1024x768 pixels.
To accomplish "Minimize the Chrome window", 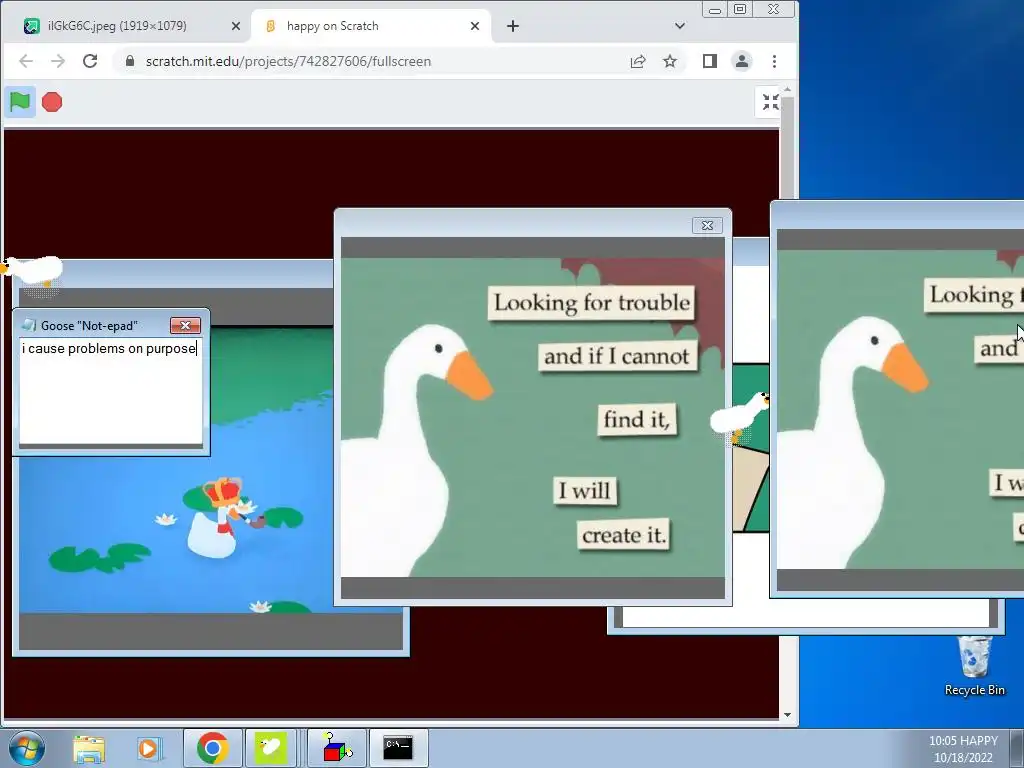I will (x=714, y=9).
